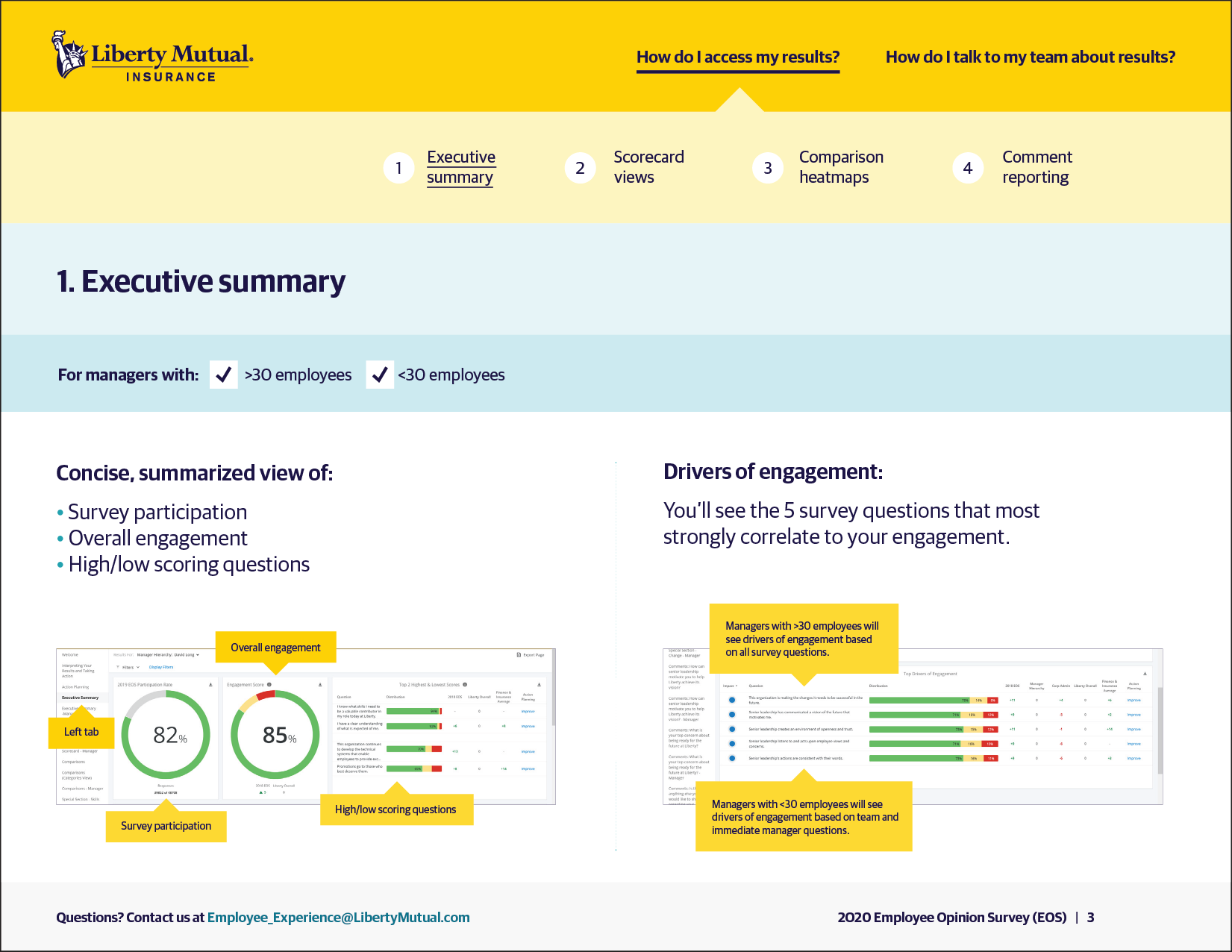This screenshot has height=952, width=1232.
Task: Select step 3 number circle
Action: (x=768, y=168)
